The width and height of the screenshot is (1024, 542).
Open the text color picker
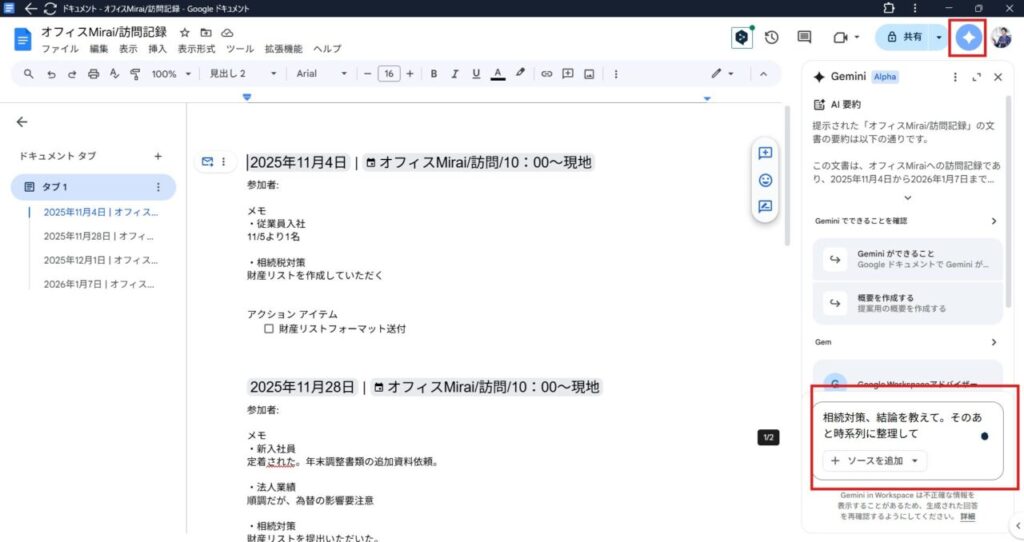(497, 74)
